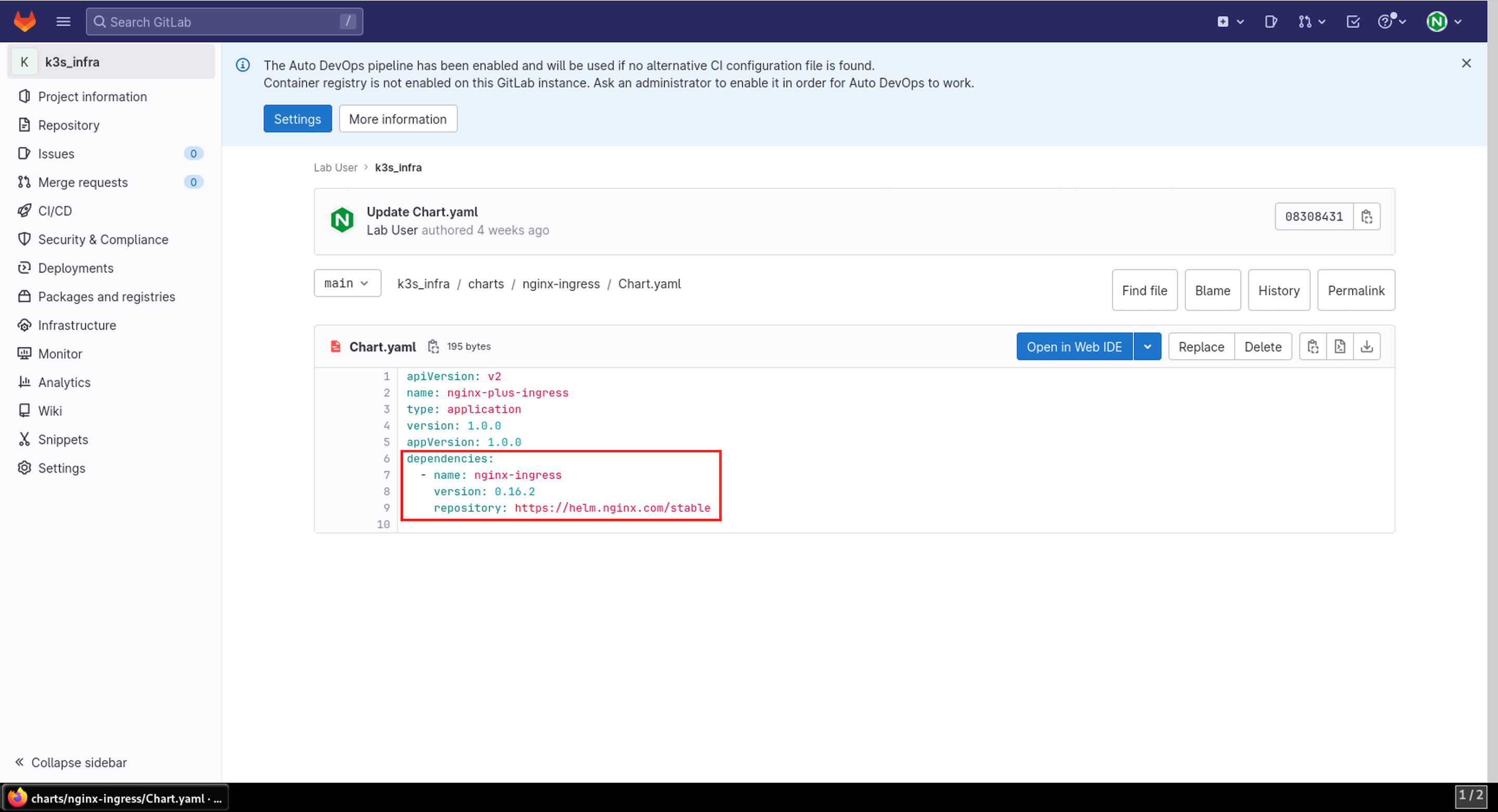Copy file contents icon
Screen dimensions: 1498x812
pos(1313,346)
